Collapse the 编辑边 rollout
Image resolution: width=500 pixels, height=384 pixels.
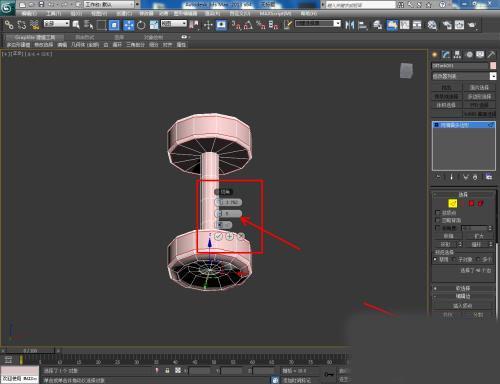point(463,296)
